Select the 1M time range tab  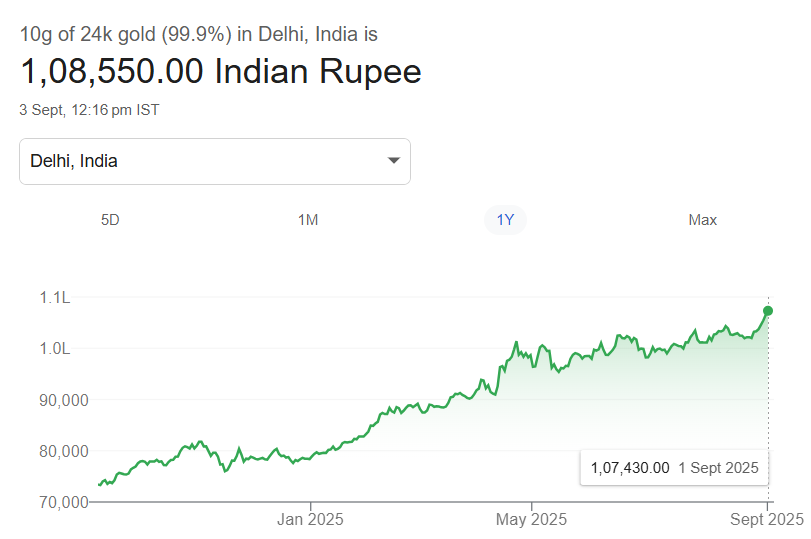point(308,220)
